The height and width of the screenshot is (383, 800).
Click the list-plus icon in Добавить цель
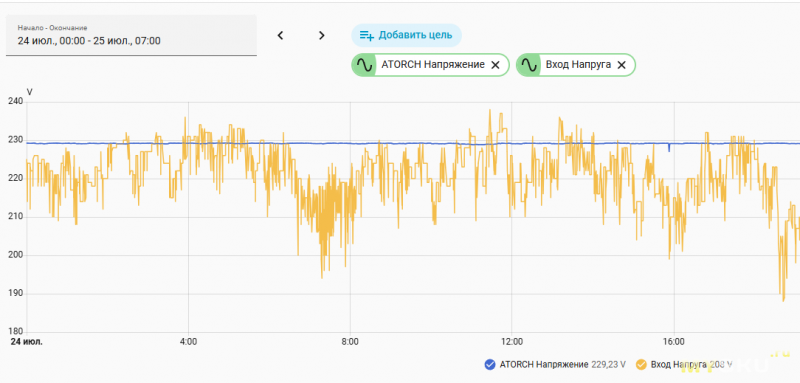[x=366, y=35]
